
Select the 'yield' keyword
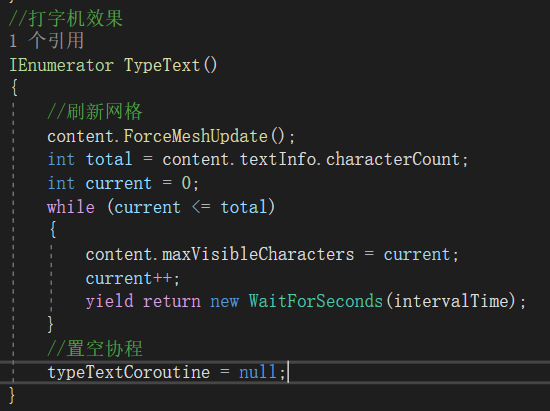109,302
